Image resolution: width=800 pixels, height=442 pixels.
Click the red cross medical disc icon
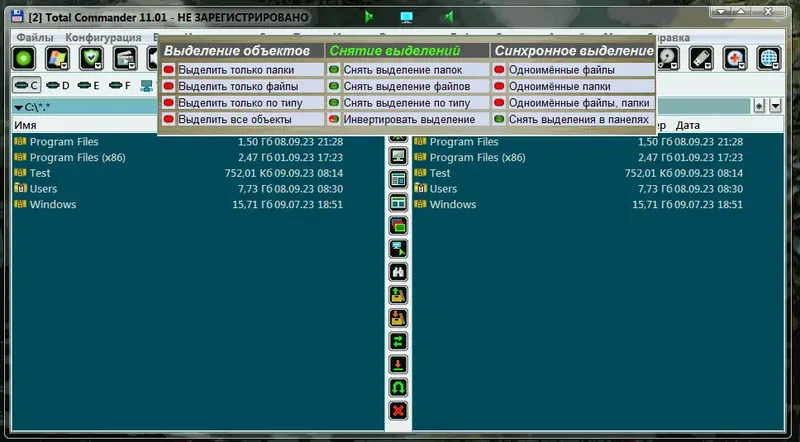coord(734,58)
